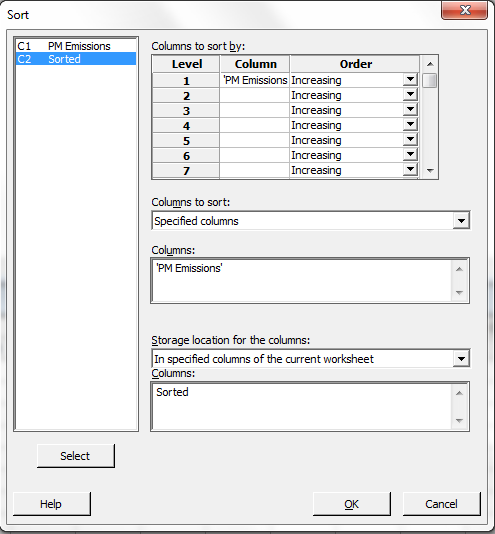Click the level 1 Column cell
Screen dimensions: 495x534
tap(255, 80)
